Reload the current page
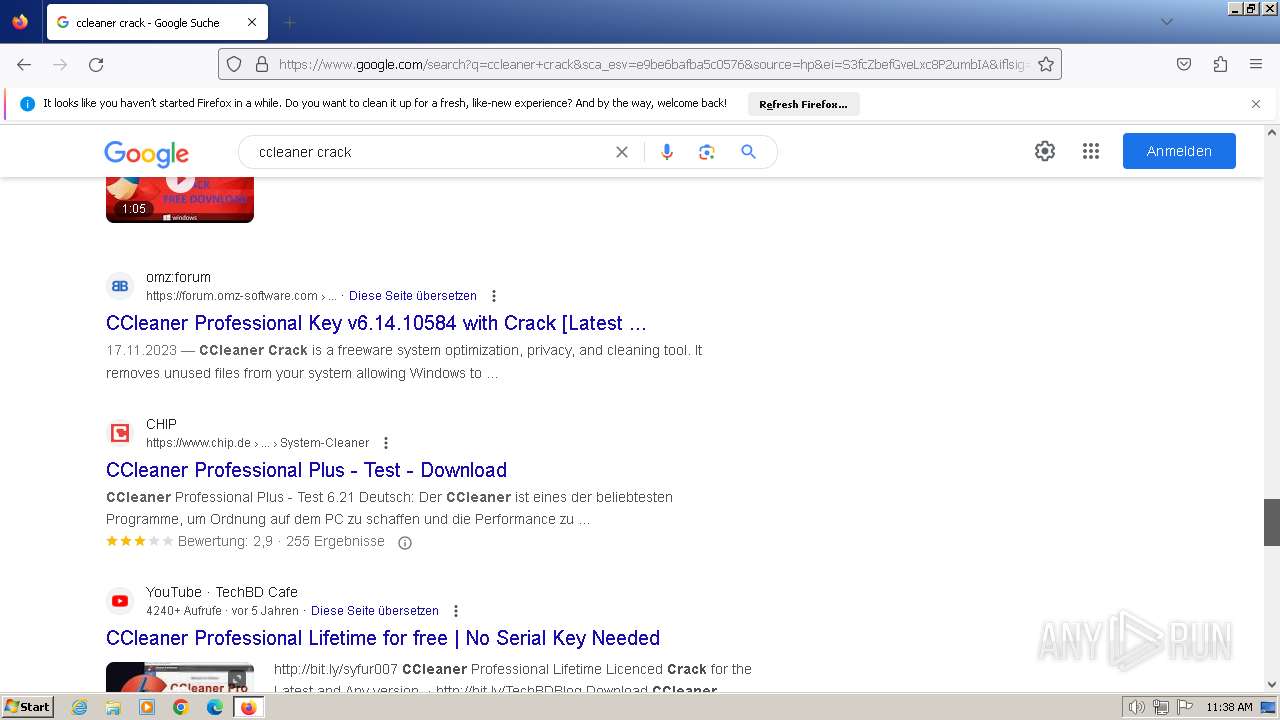 pos(96,64)
